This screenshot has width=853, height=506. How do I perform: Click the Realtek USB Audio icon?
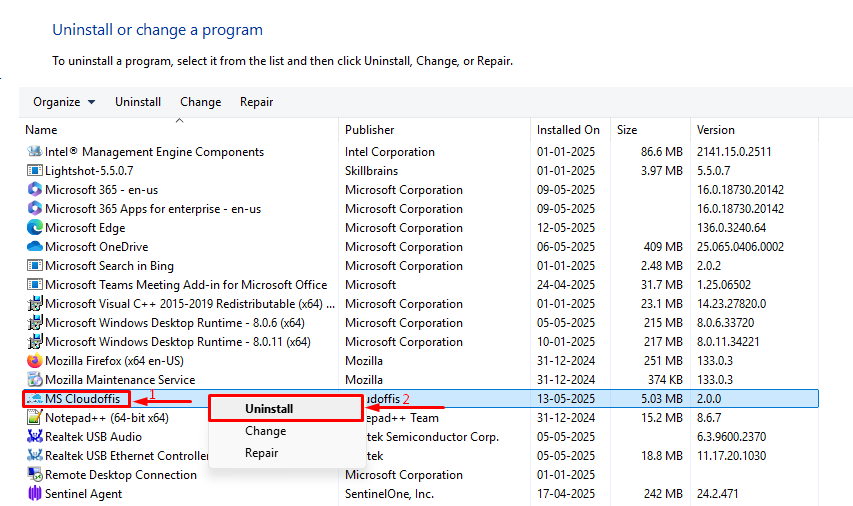click(35, 436)
